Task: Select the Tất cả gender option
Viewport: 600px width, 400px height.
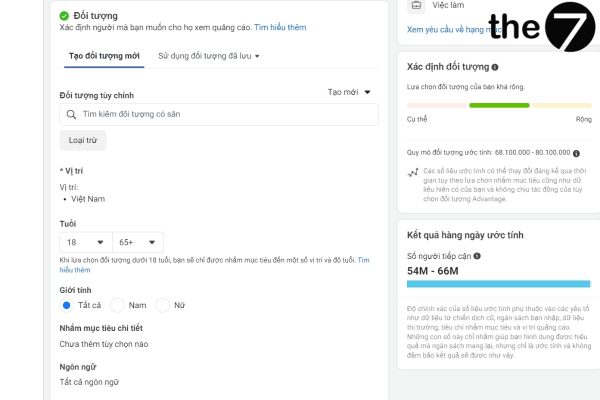Action: point(67,304)
